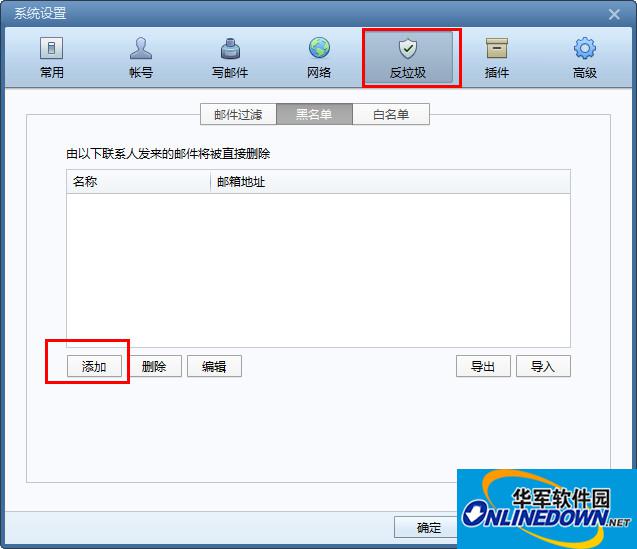Open the 写邮件 ink bottle icon
The image size is (637, 549).
coord(230,48)
